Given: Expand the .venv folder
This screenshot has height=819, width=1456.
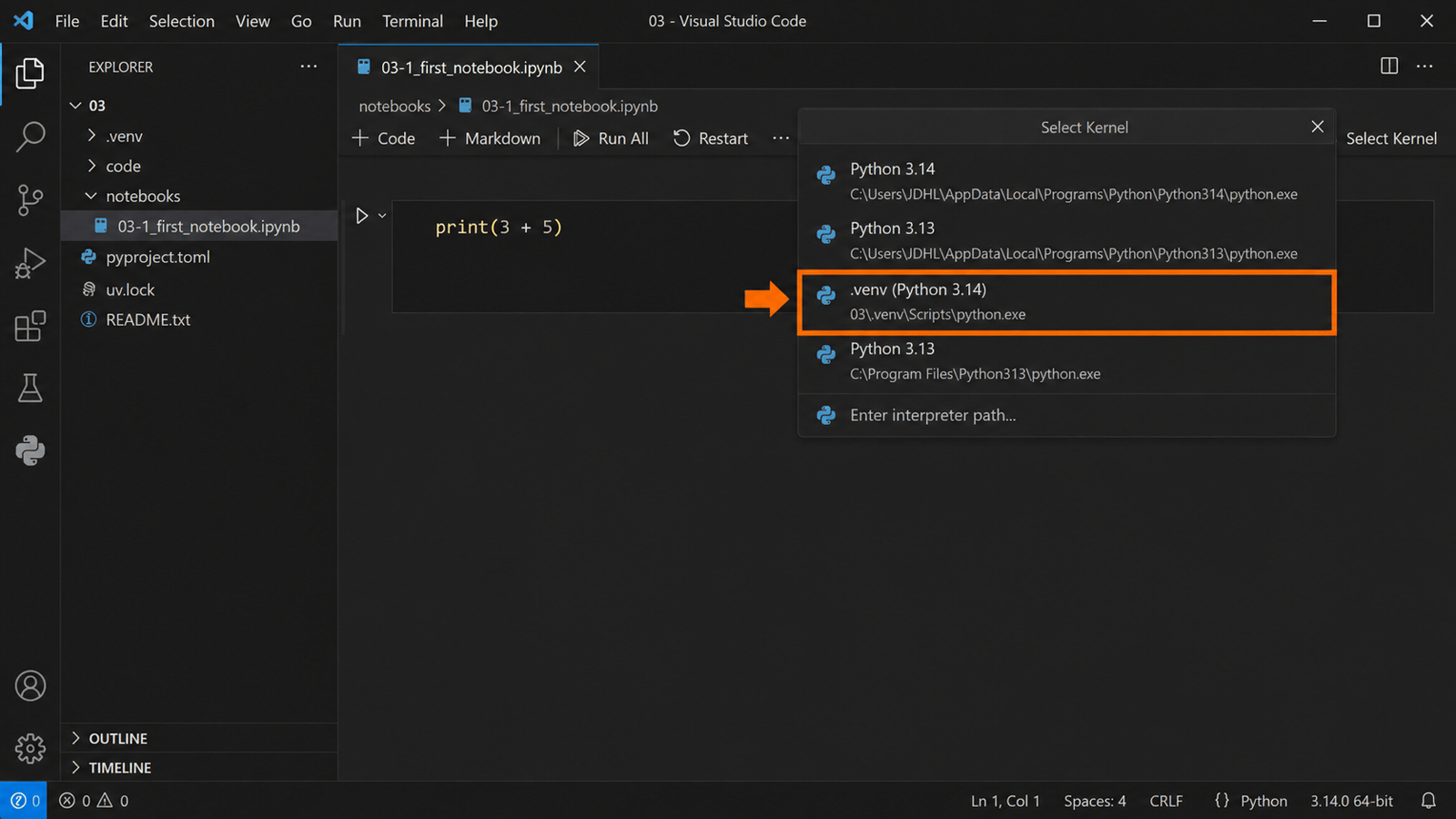Looking at the screenshot, I should (x=91, y=136).
